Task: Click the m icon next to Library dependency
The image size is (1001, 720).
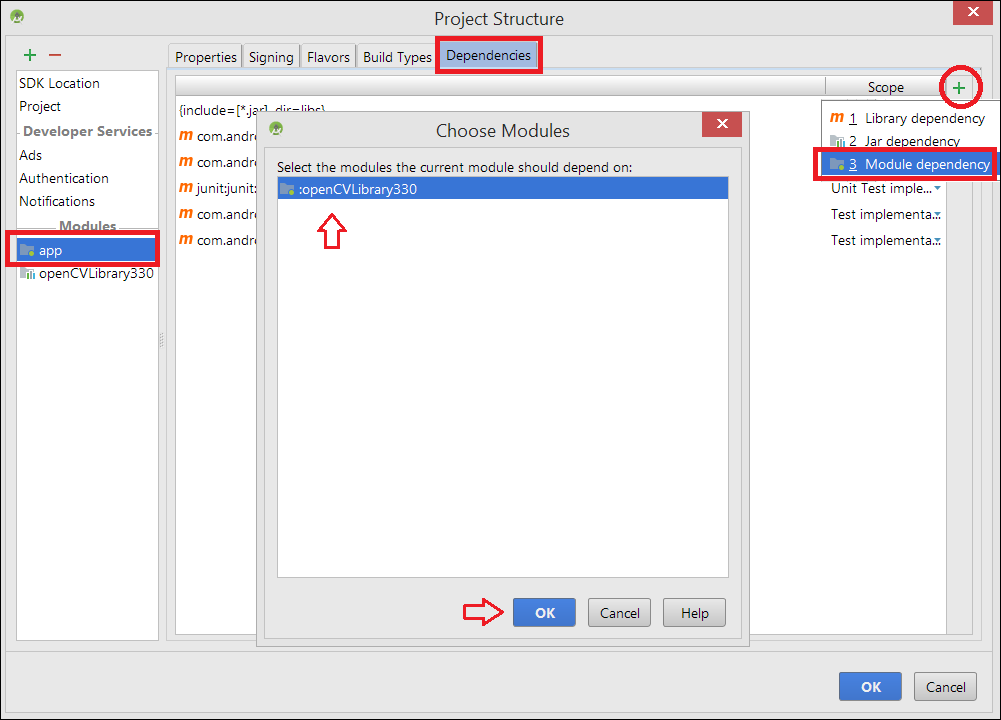Action: tap(837, 118)
